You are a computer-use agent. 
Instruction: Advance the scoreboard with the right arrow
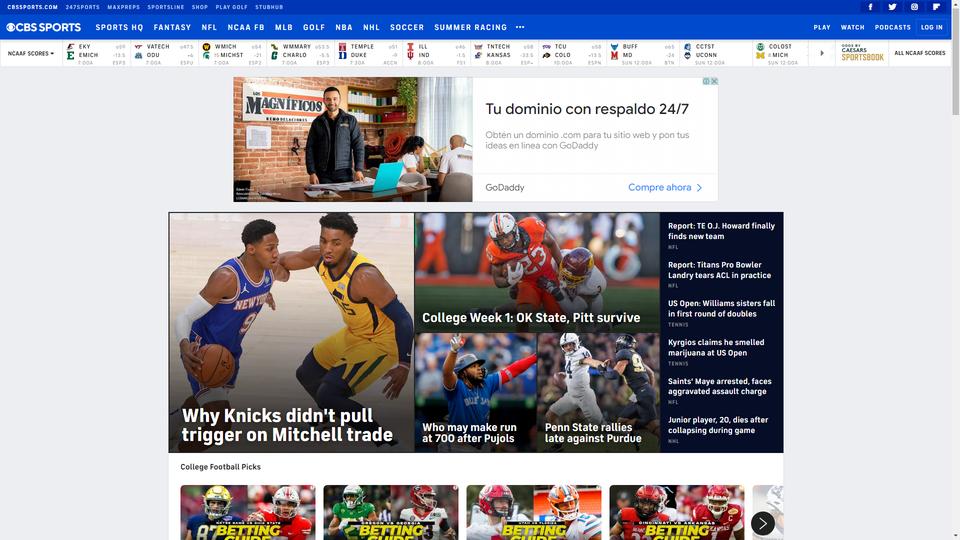point(822,53)
